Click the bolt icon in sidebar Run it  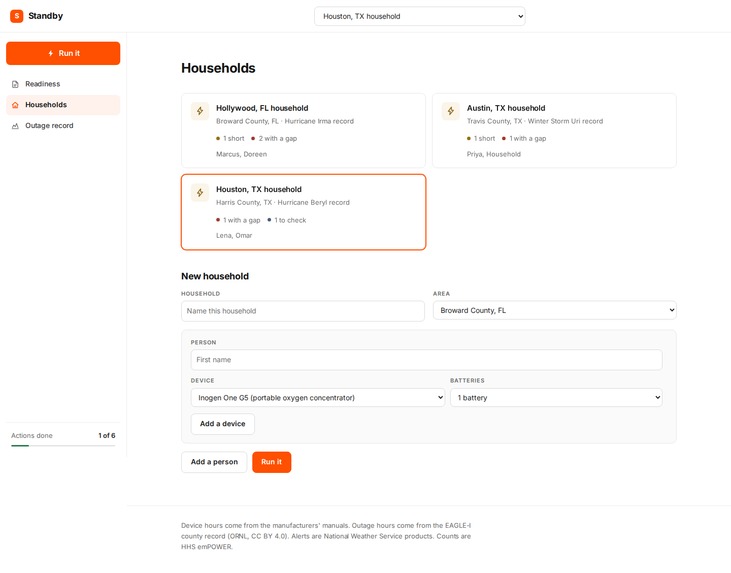(x=51, y=54)
